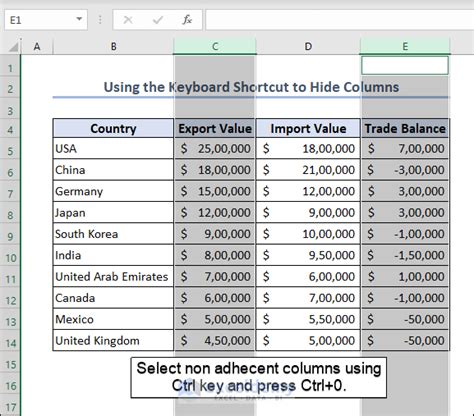Click the title 'Using the Keyboard Shortcut to Hide Columns'
Viewport: 474px width, 416px height.
pyautogui.click(x=251, y=87)
